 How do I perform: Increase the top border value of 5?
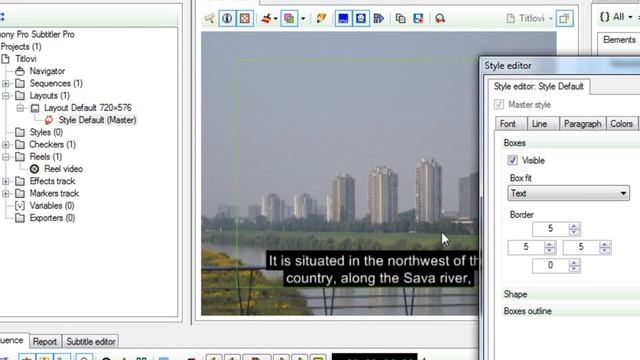[x=574, y=226]
